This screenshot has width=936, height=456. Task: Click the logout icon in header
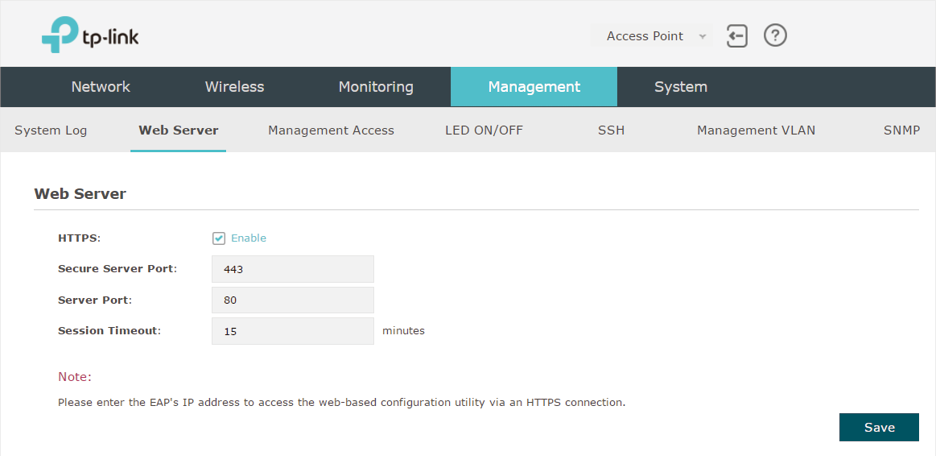[x=737, y=36]
